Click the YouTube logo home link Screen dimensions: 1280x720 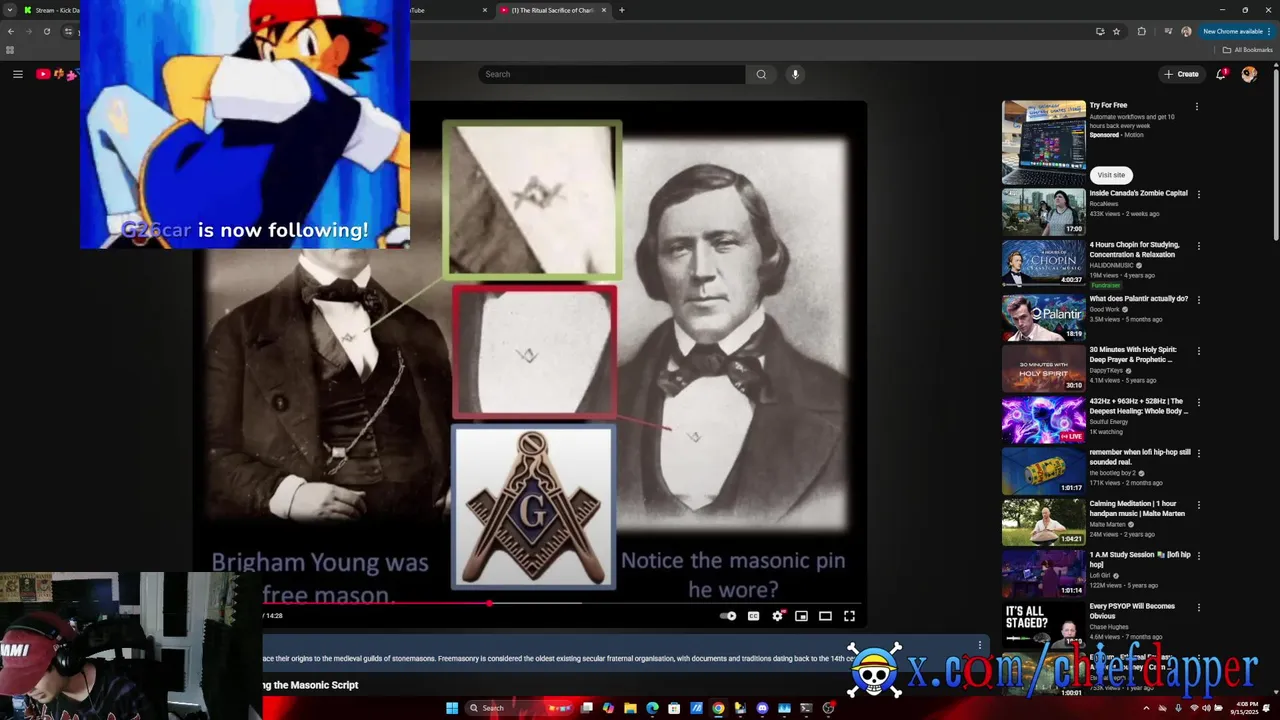click(x=57, y=74)
